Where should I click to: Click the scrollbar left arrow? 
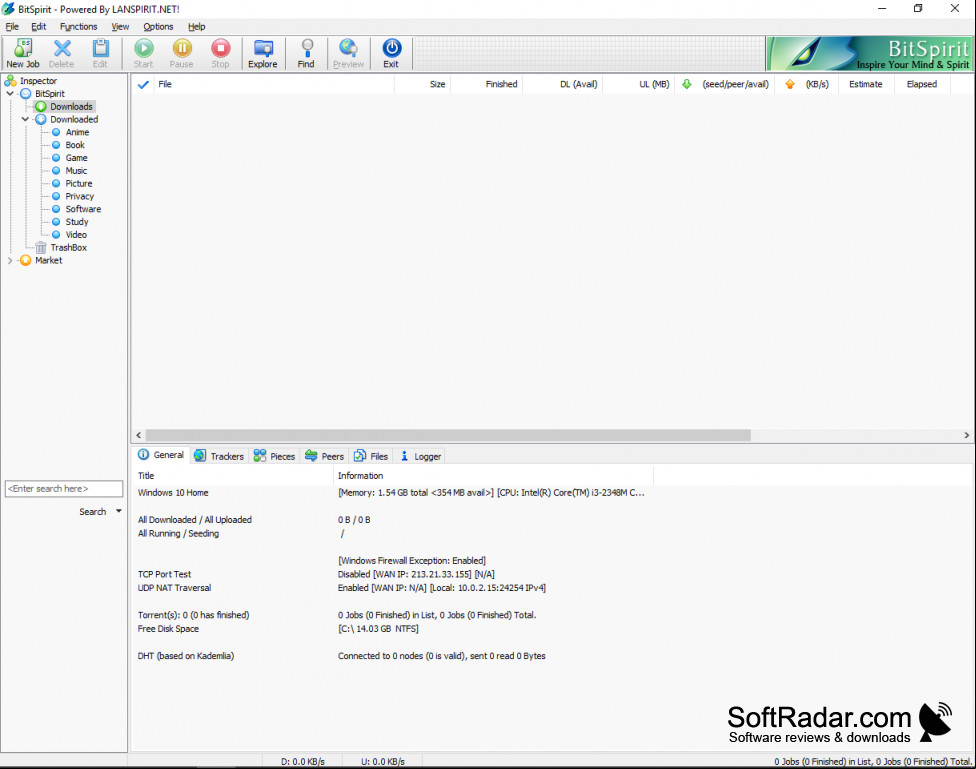139,435
